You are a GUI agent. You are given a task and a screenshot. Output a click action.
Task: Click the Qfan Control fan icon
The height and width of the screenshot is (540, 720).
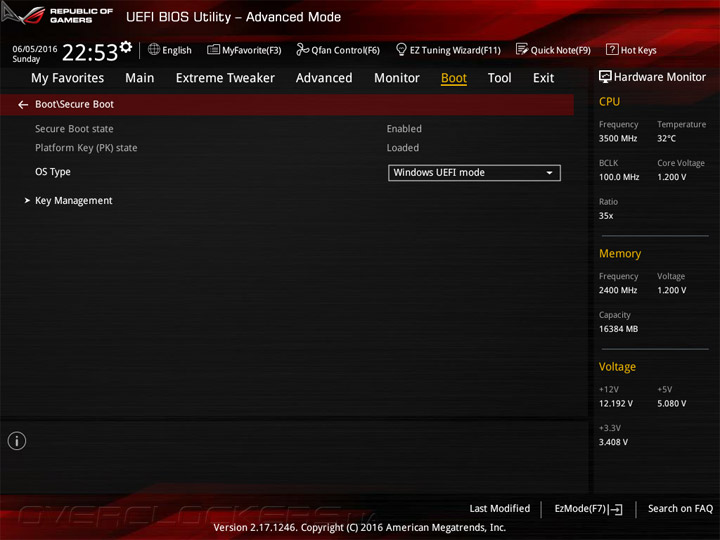coord(303,49)
